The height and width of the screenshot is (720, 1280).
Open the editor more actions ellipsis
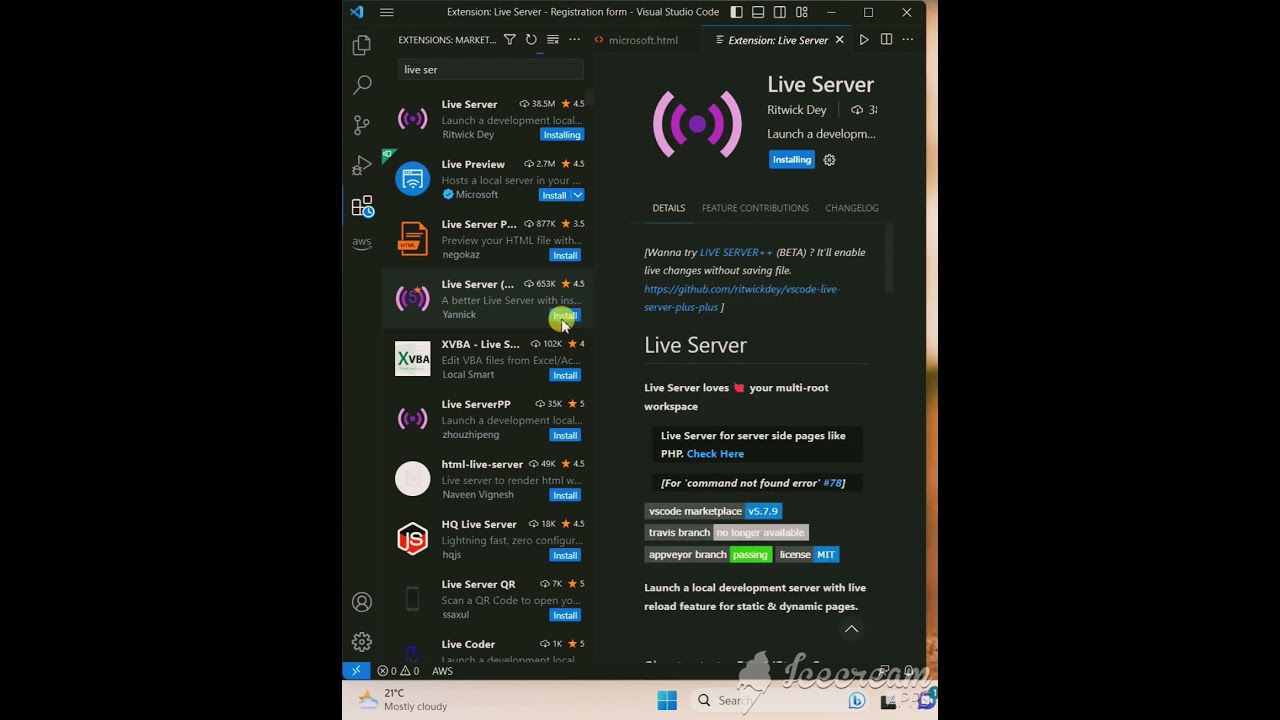click(908, 40)
